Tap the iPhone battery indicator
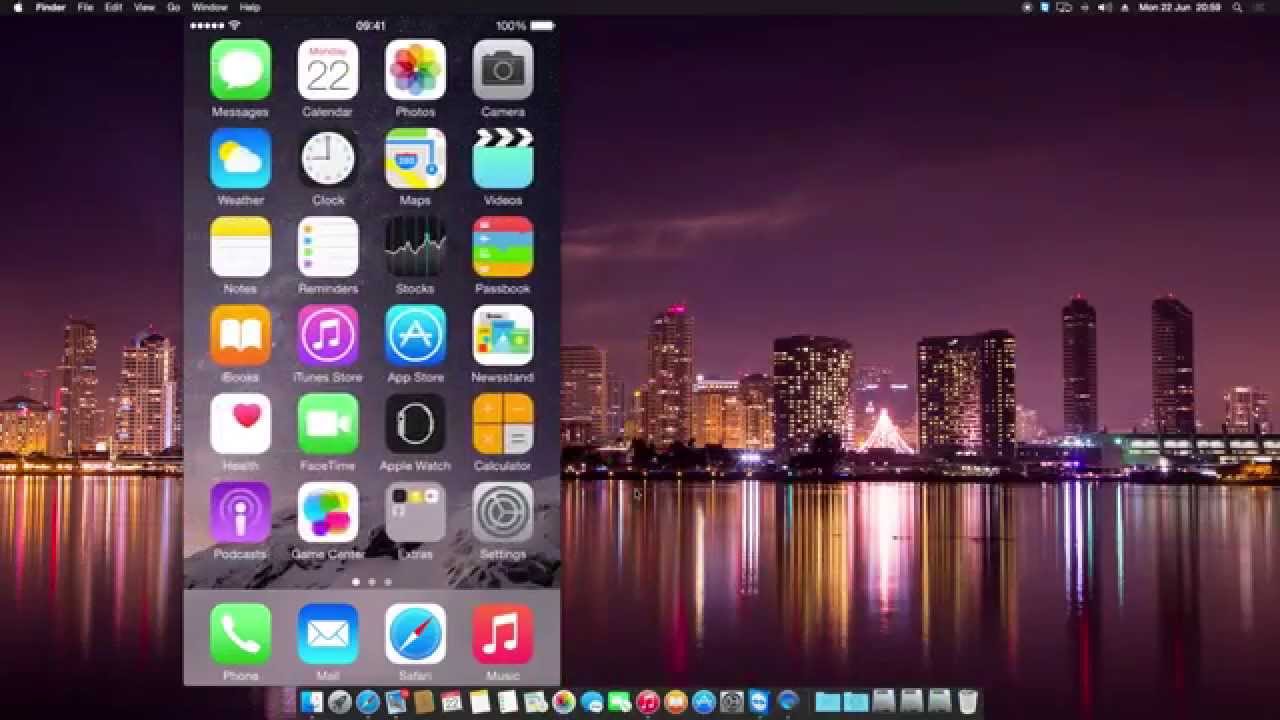 [543, 26]
